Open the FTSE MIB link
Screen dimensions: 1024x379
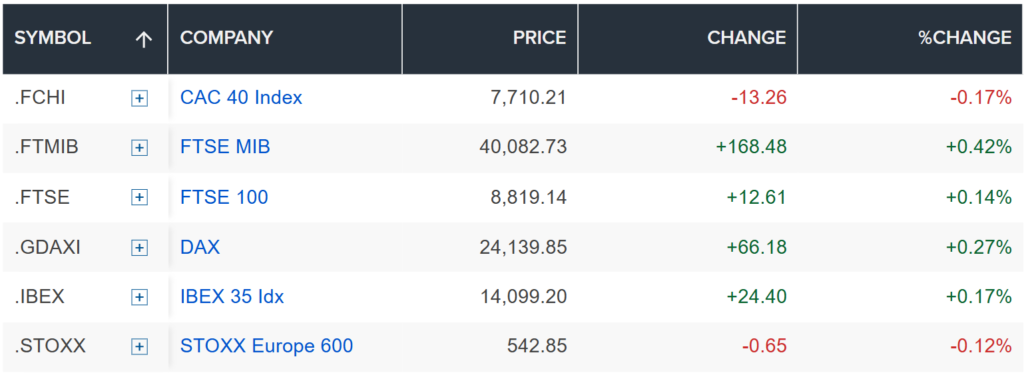(x=225, y=148)
